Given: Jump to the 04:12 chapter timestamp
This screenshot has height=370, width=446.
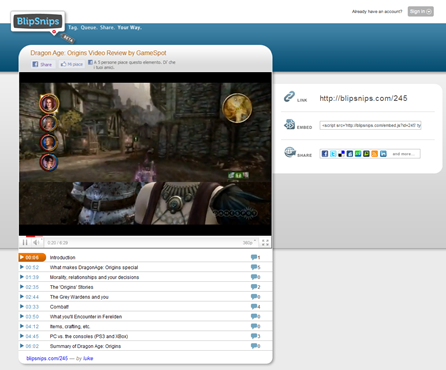Looking at the screenshot, I should click(x=32, y=326).
